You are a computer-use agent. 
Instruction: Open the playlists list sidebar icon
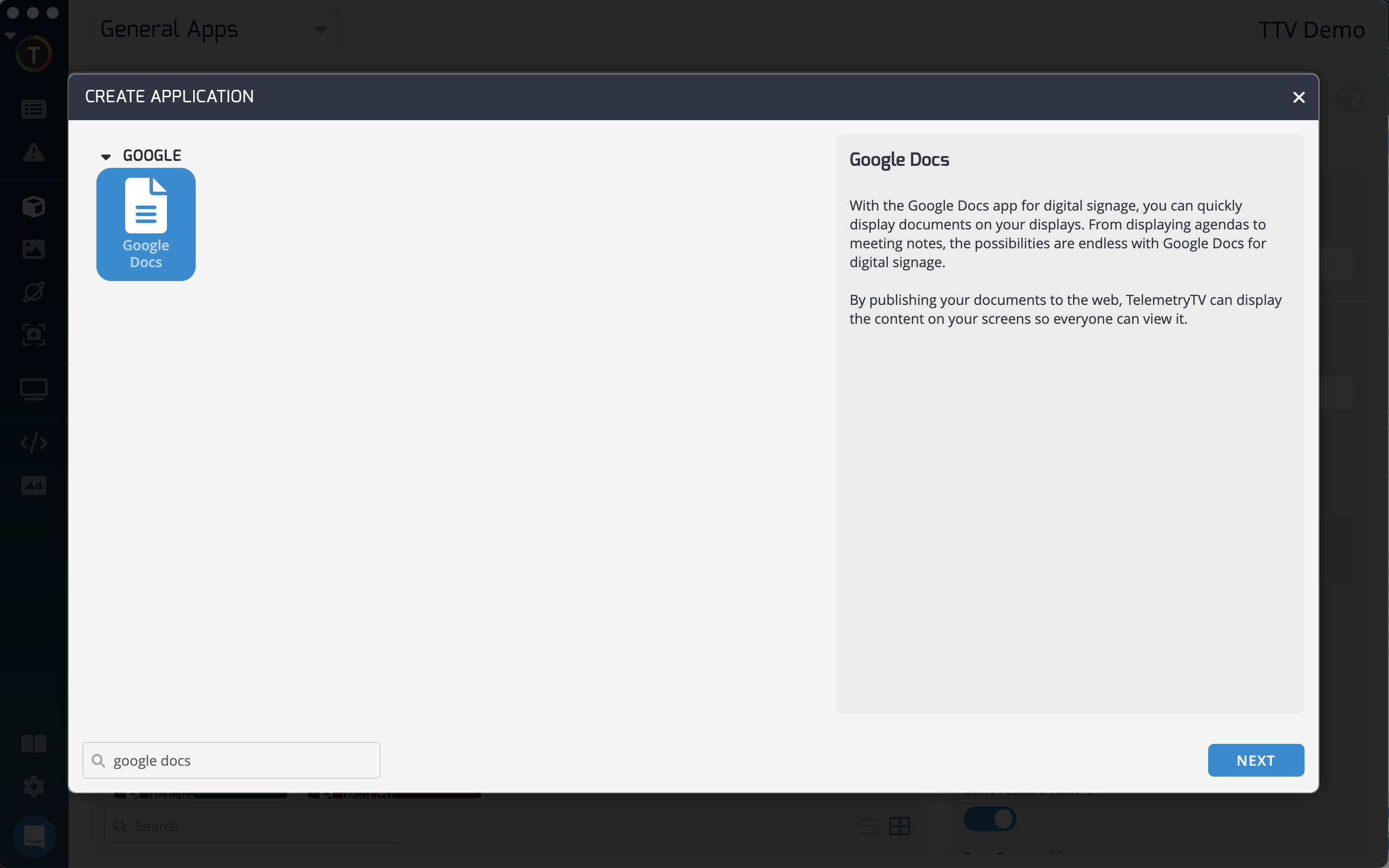[33, 109]
